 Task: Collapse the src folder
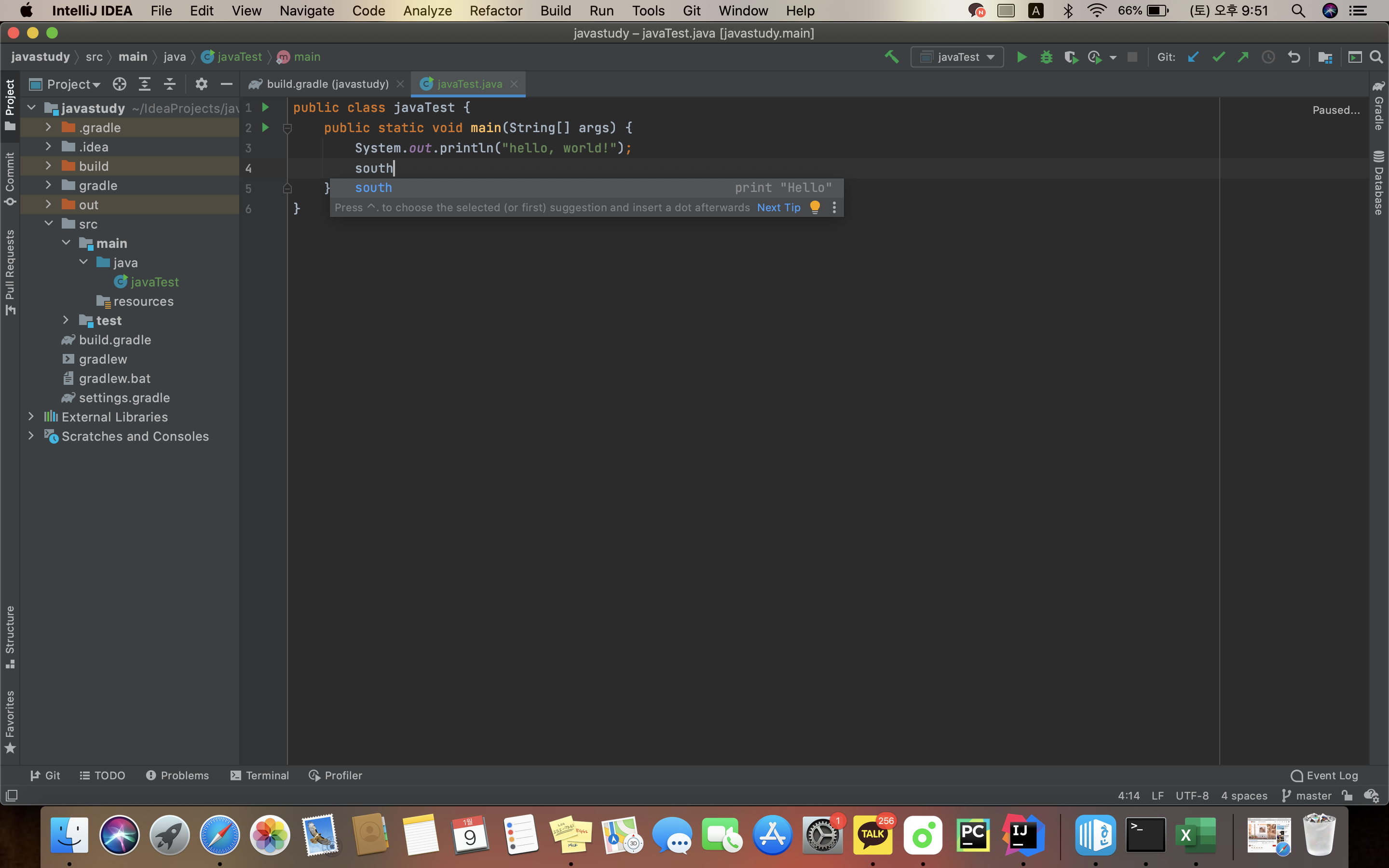(x=49, y=223)
